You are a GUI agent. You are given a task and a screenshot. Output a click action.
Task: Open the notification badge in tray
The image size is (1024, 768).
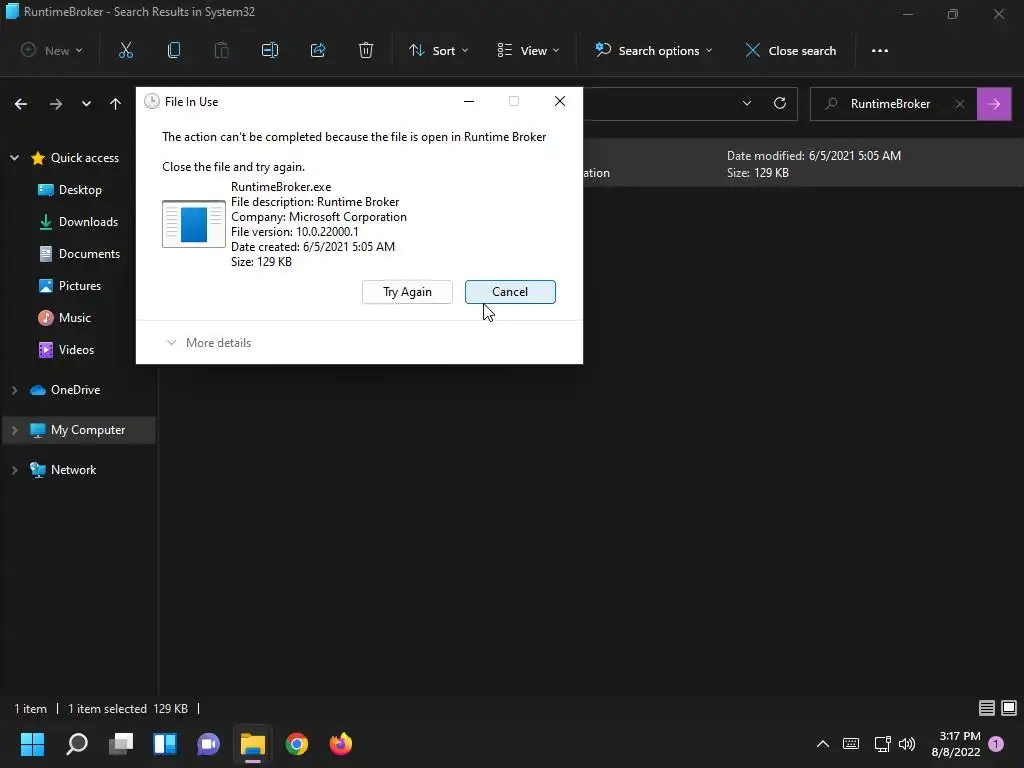[996, 744]
